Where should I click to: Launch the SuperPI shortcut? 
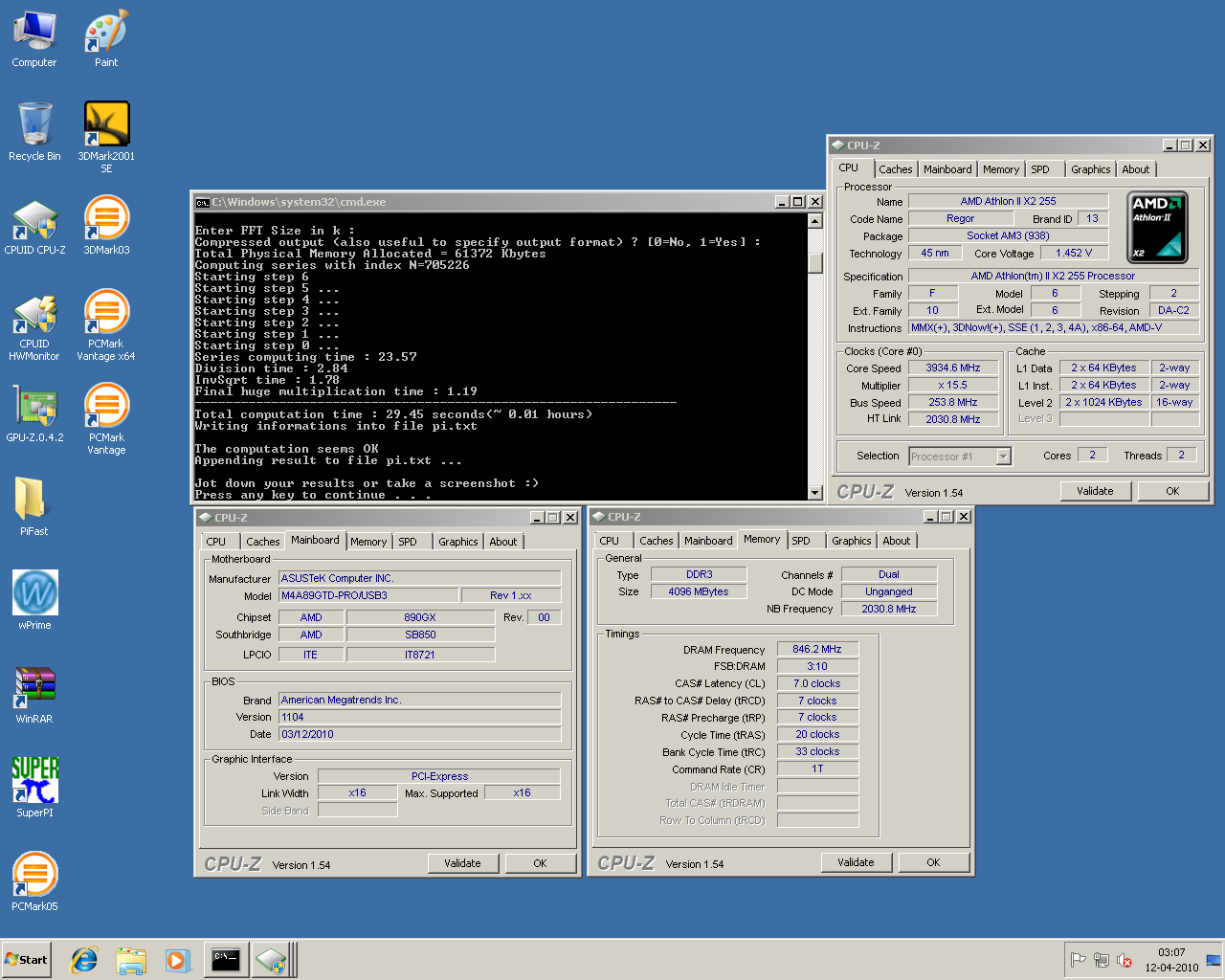point(34,788)
